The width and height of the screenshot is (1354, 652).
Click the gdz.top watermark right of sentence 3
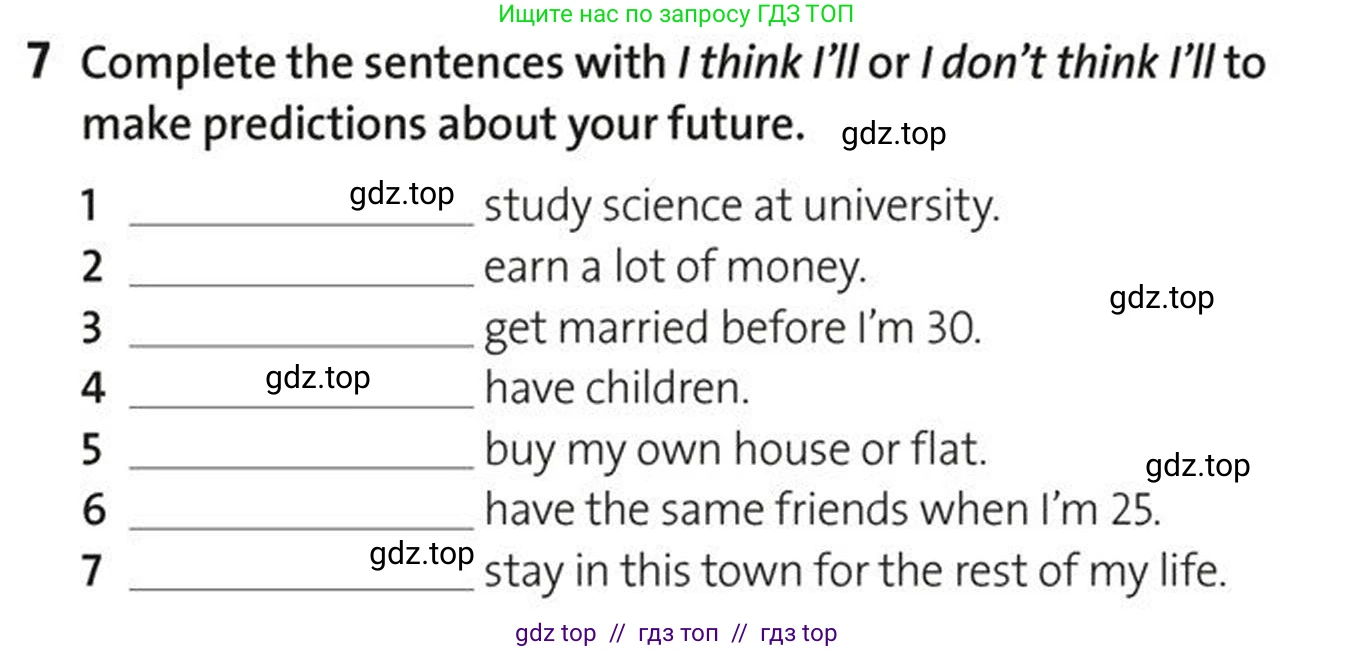click(1162, 297)
